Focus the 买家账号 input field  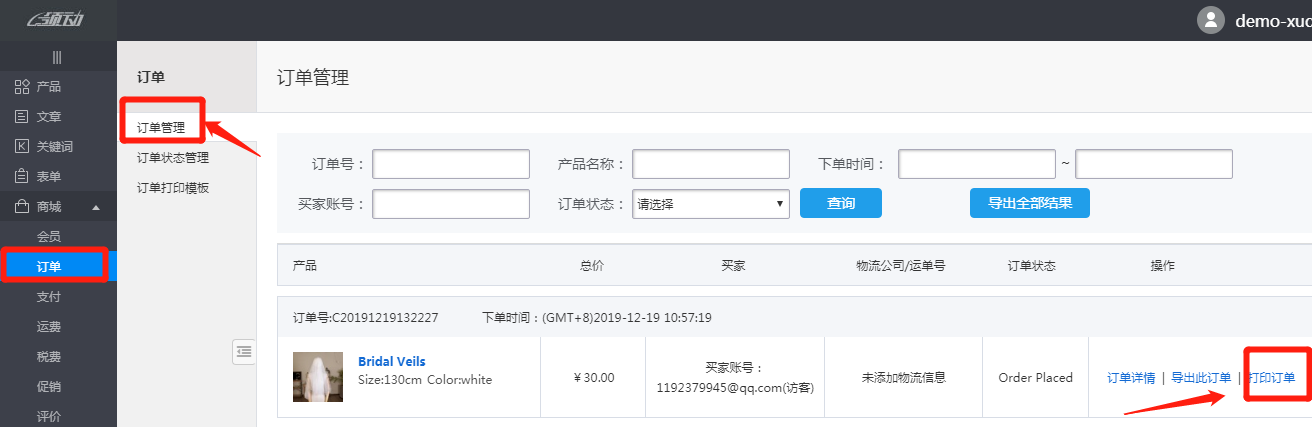tap(451, 203)
